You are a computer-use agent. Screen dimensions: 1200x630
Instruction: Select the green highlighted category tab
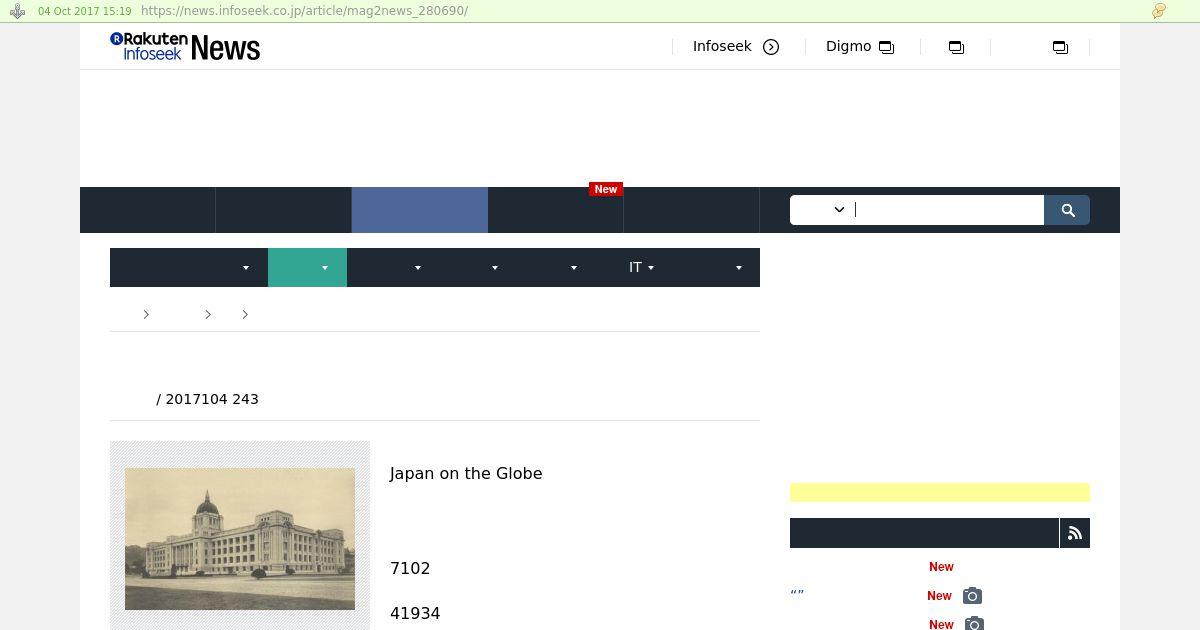pyautogui.click(x=307, y=268)
